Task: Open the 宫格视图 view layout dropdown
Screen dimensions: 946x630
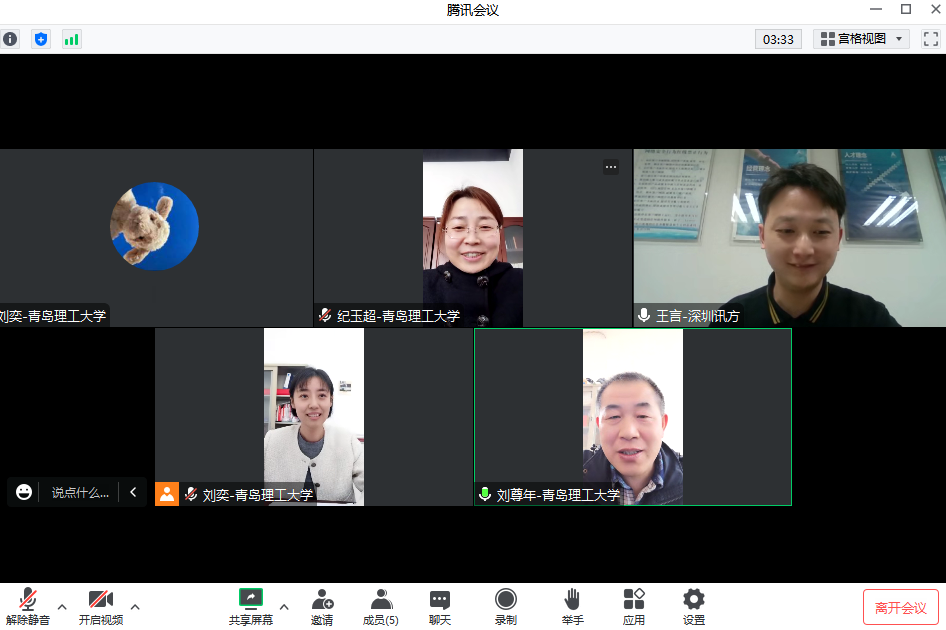Action: (861, 39)
